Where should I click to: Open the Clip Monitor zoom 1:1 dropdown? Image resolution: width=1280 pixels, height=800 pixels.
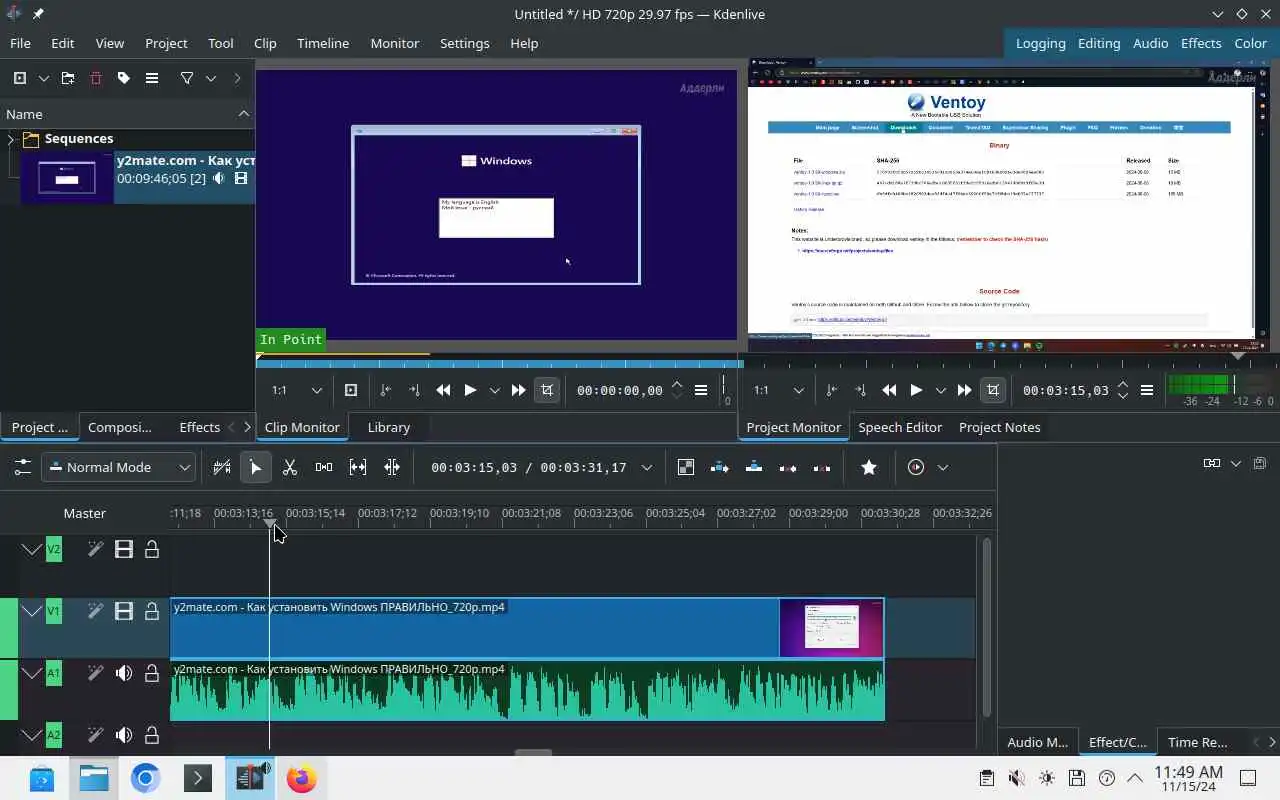pos(297,390)
